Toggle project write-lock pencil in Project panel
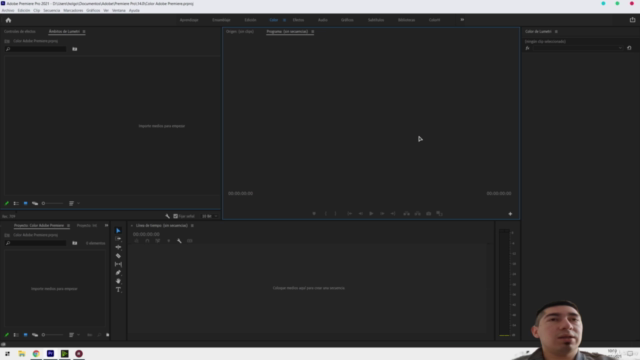Screen dimensions: 640x360 click(x=7, y=335)
